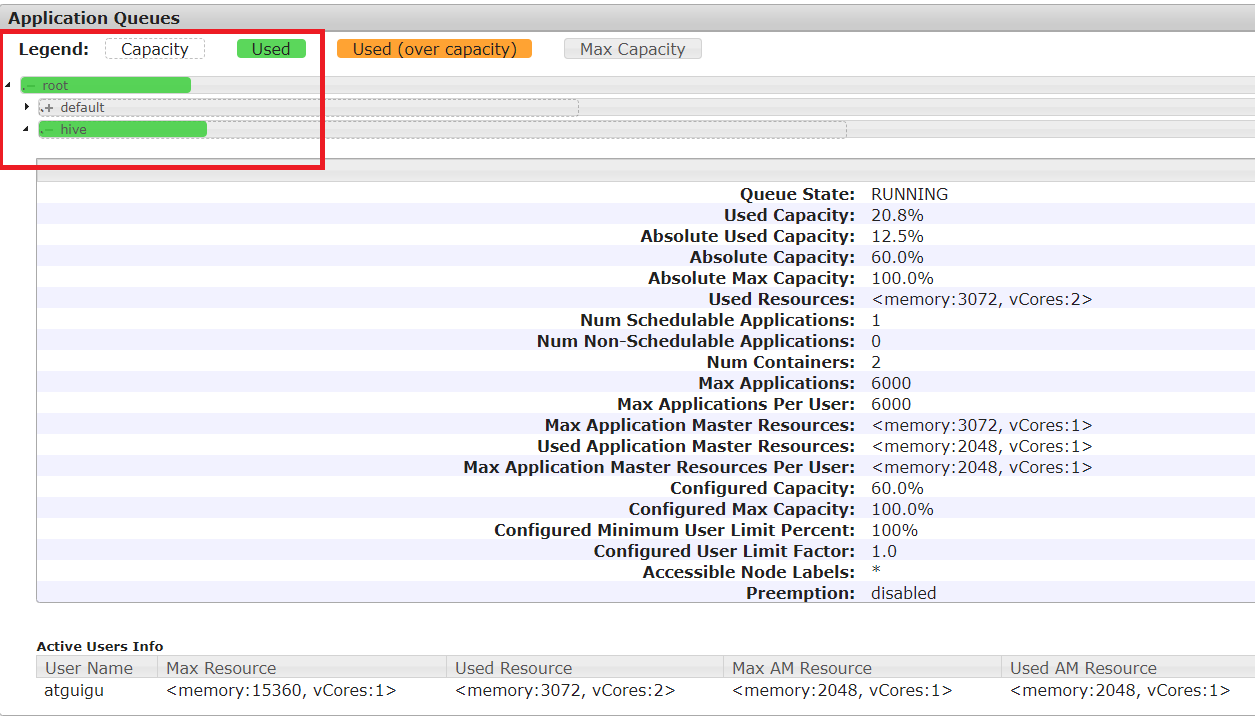Screen dimensions: 1255x717
Task: Click the Active Users Info heading
Action: click(x=100, y=646)
